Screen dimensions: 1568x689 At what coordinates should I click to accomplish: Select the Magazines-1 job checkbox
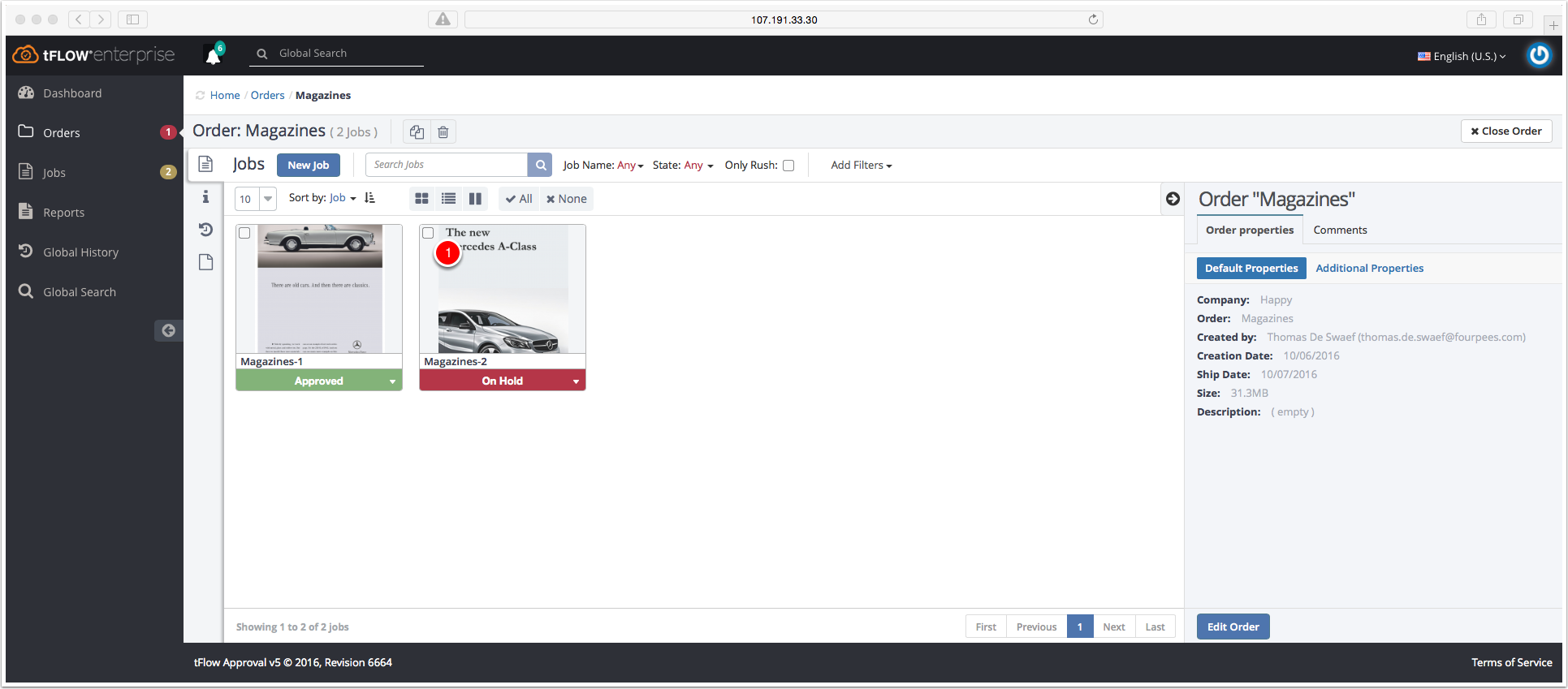pos(244,233)
